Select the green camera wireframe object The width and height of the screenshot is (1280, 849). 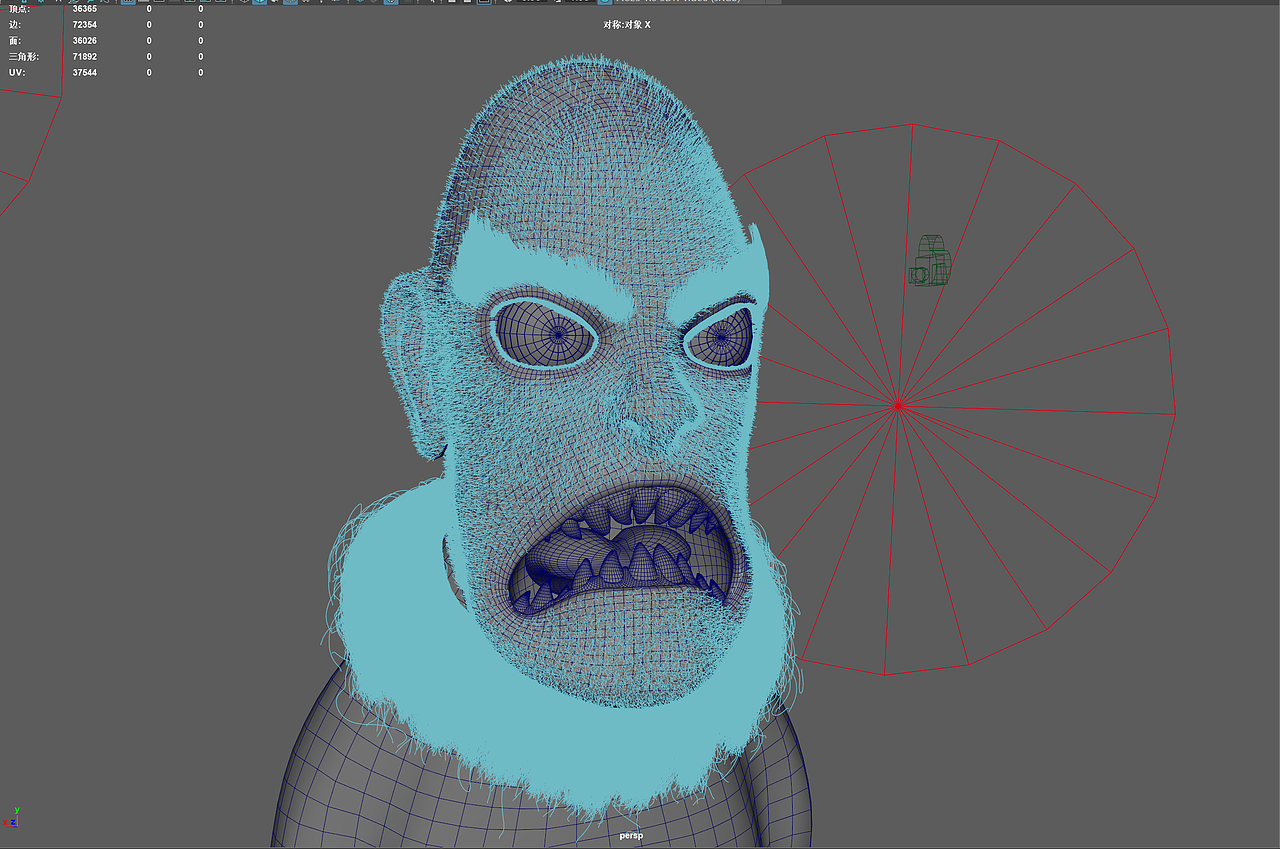click(930, 260)
